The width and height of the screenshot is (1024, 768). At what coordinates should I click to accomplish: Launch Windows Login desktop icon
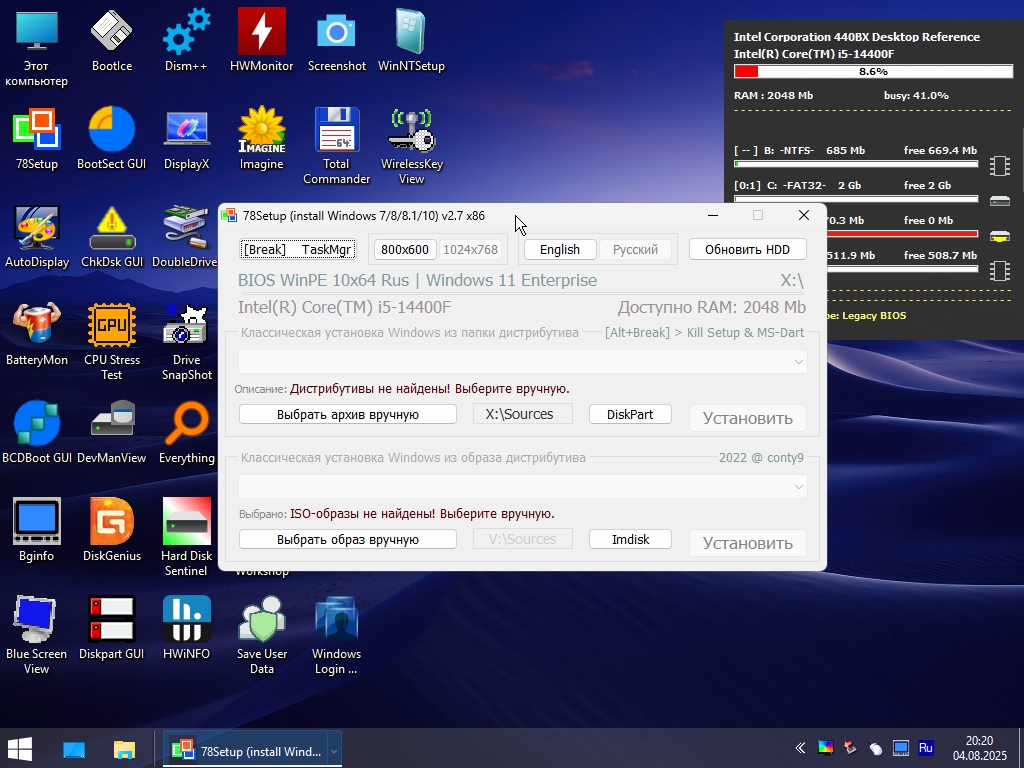336,635
